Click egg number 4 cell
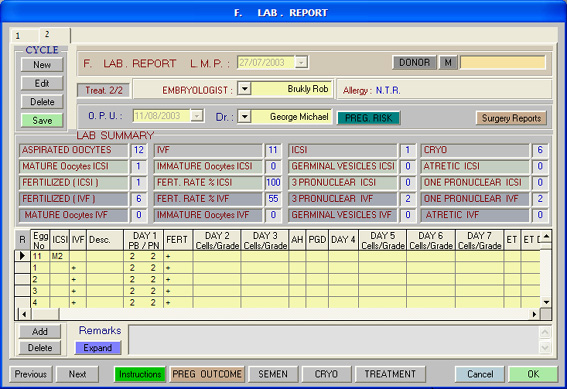The width and height of the screenshot is (567, 389). 40,303
